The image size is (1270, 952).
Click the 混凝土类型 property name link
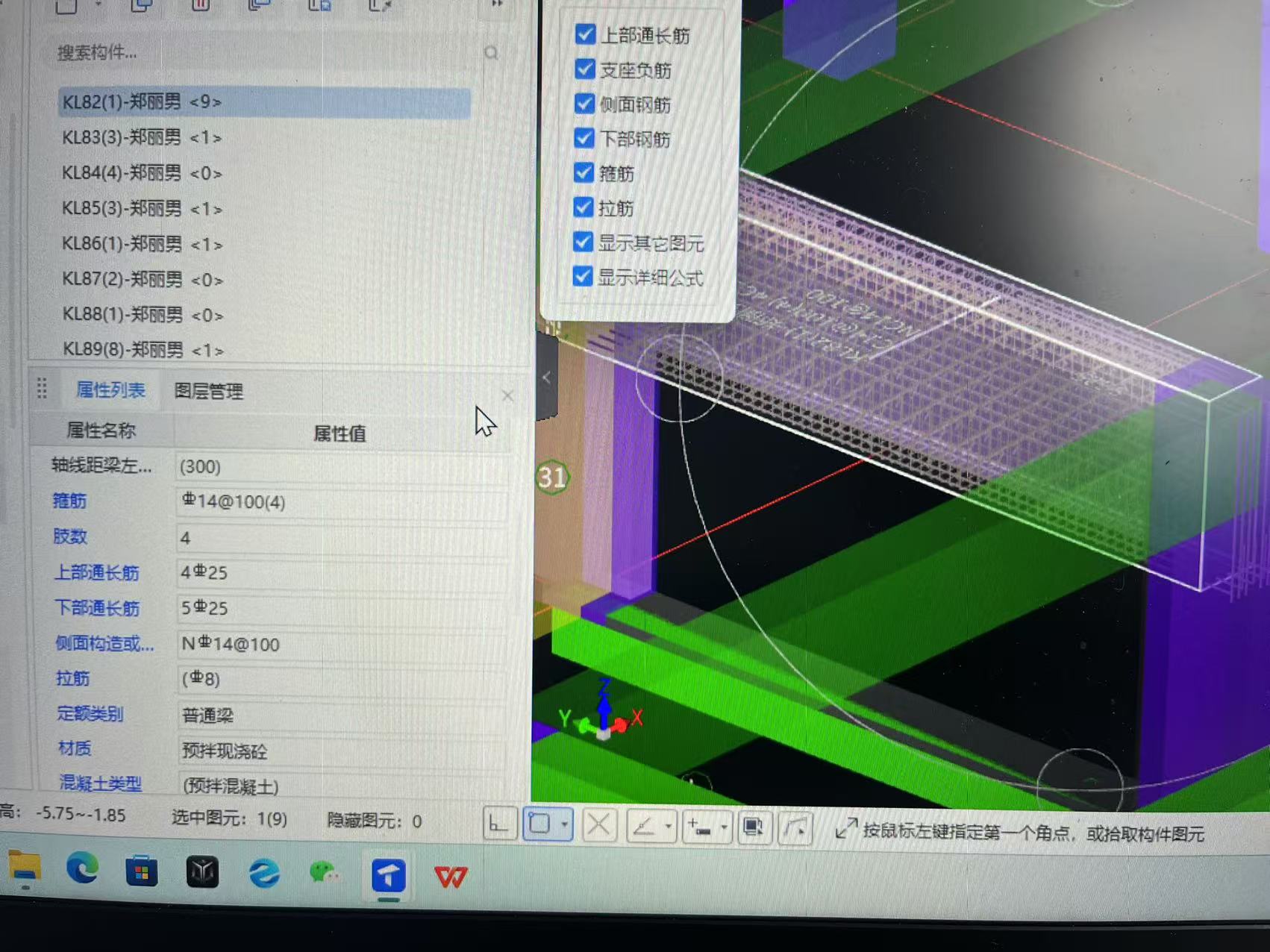click(x=101, y=783)
